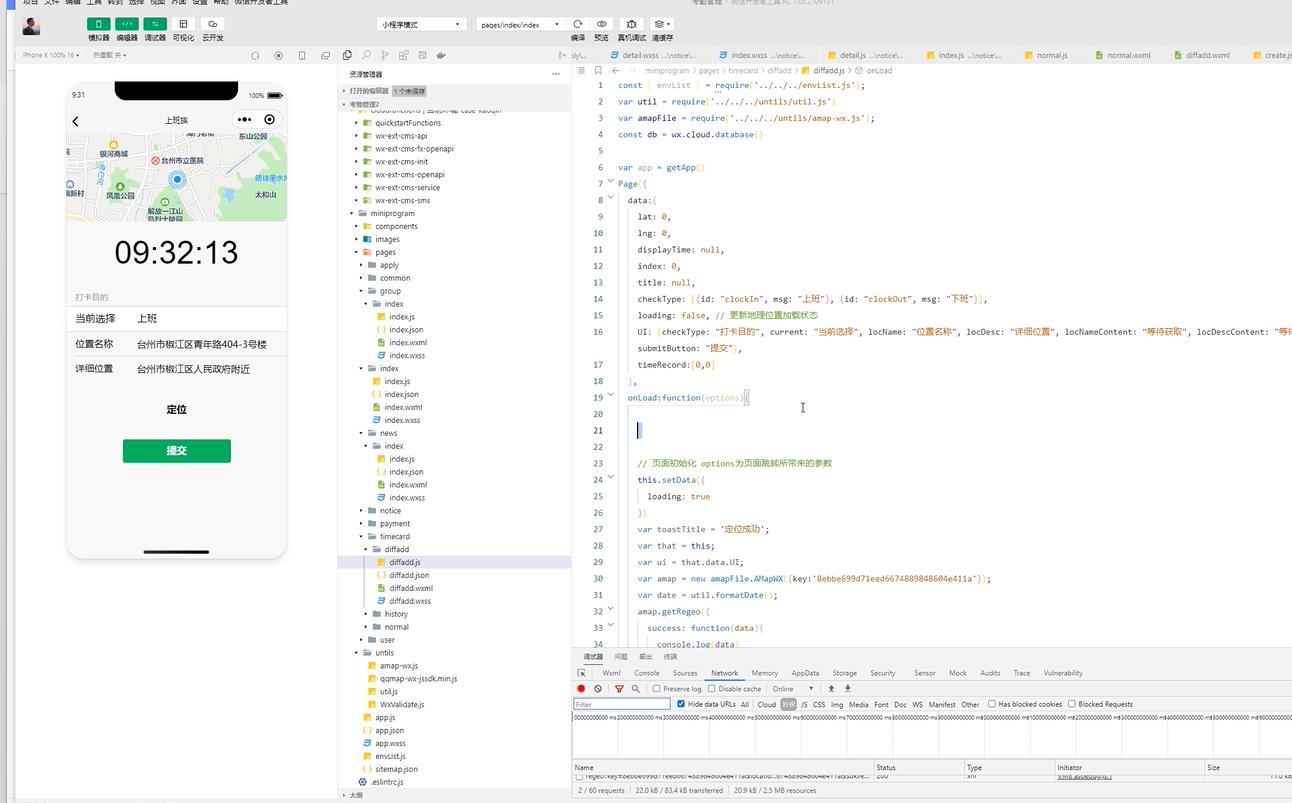Image resolution: width=1292 pixels, height=803 pixels.
Task: Expand the notice folder
Action: [390, 510]
